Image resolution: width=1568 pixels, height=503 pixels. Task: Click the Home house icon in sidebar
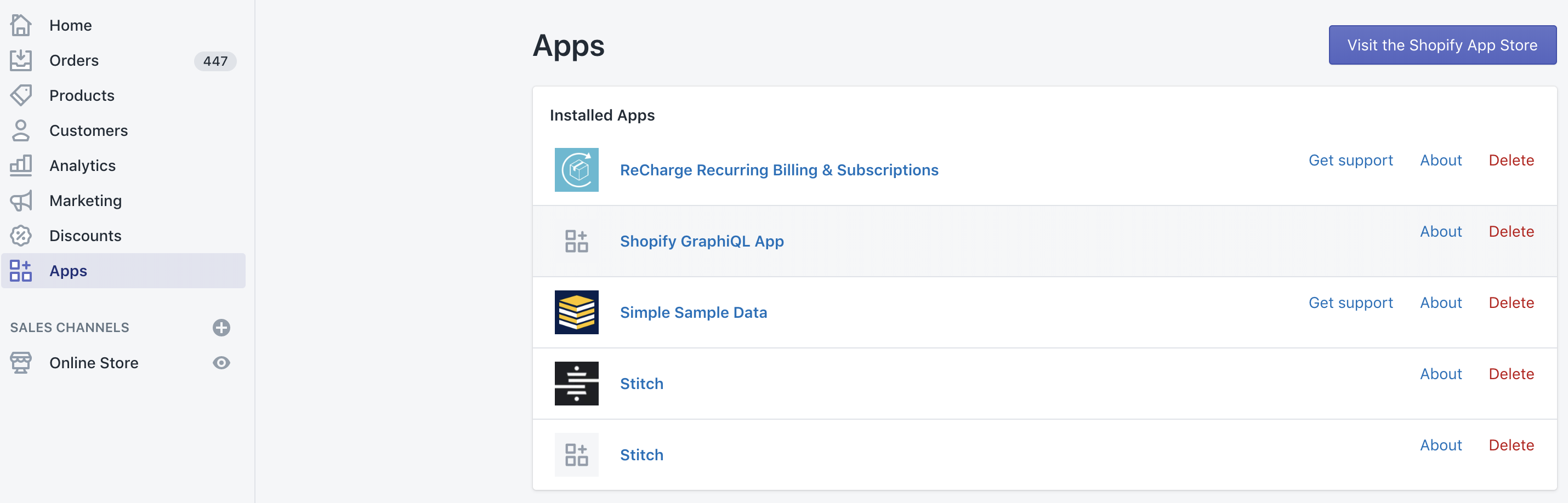21,26
